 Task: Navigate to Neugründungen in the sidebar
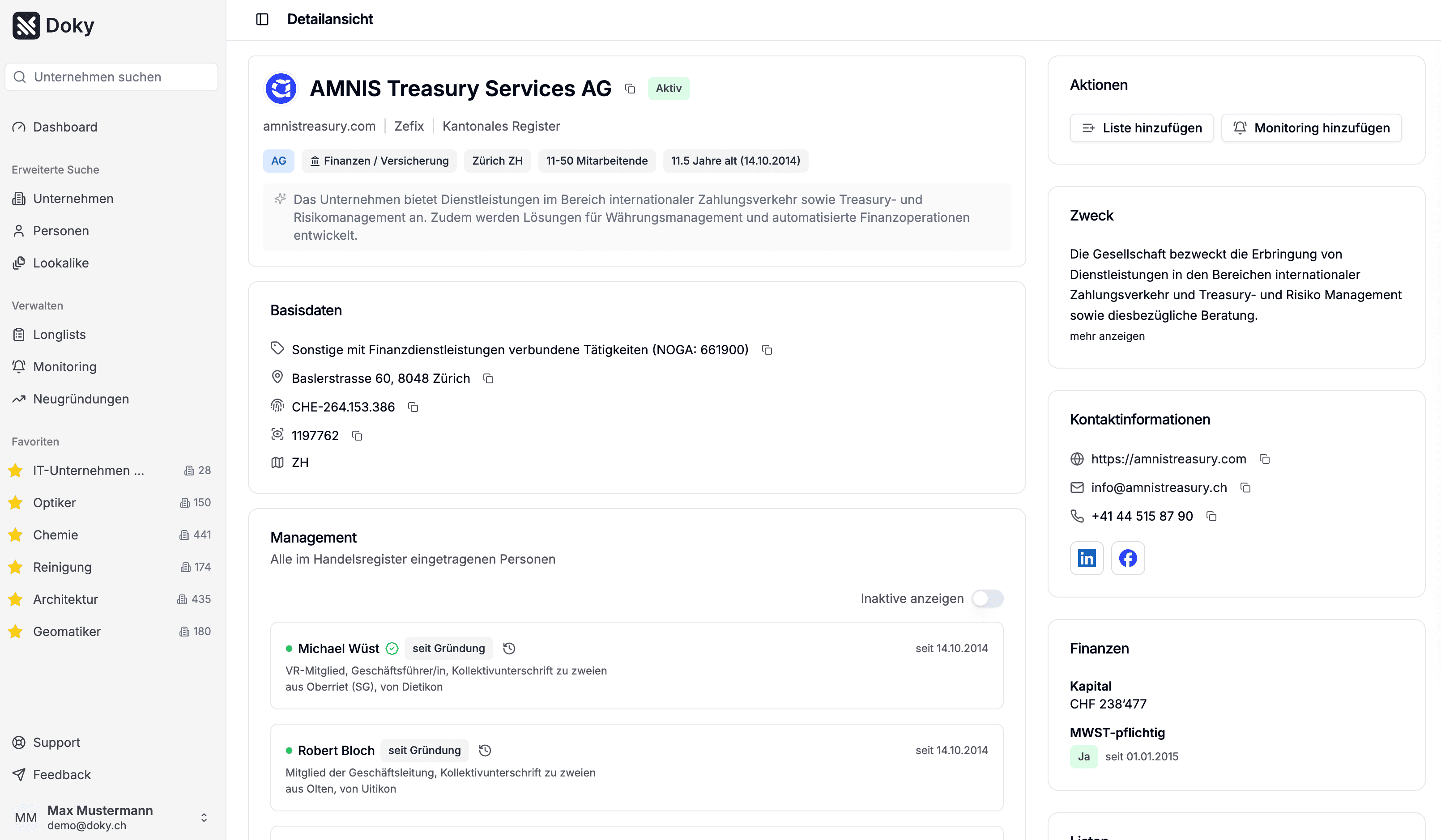(81, 399)
